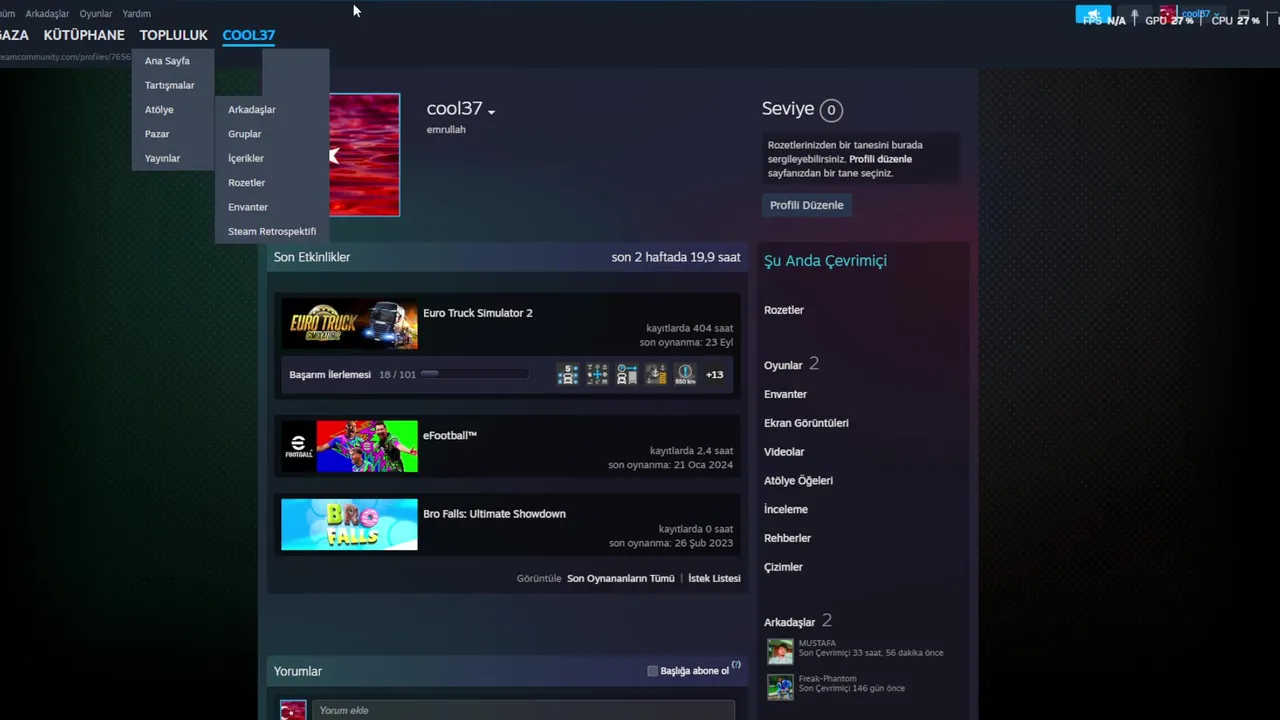Click the Seviye 0 level badge
Viewport: 1280px width, 720px height.
830,110
